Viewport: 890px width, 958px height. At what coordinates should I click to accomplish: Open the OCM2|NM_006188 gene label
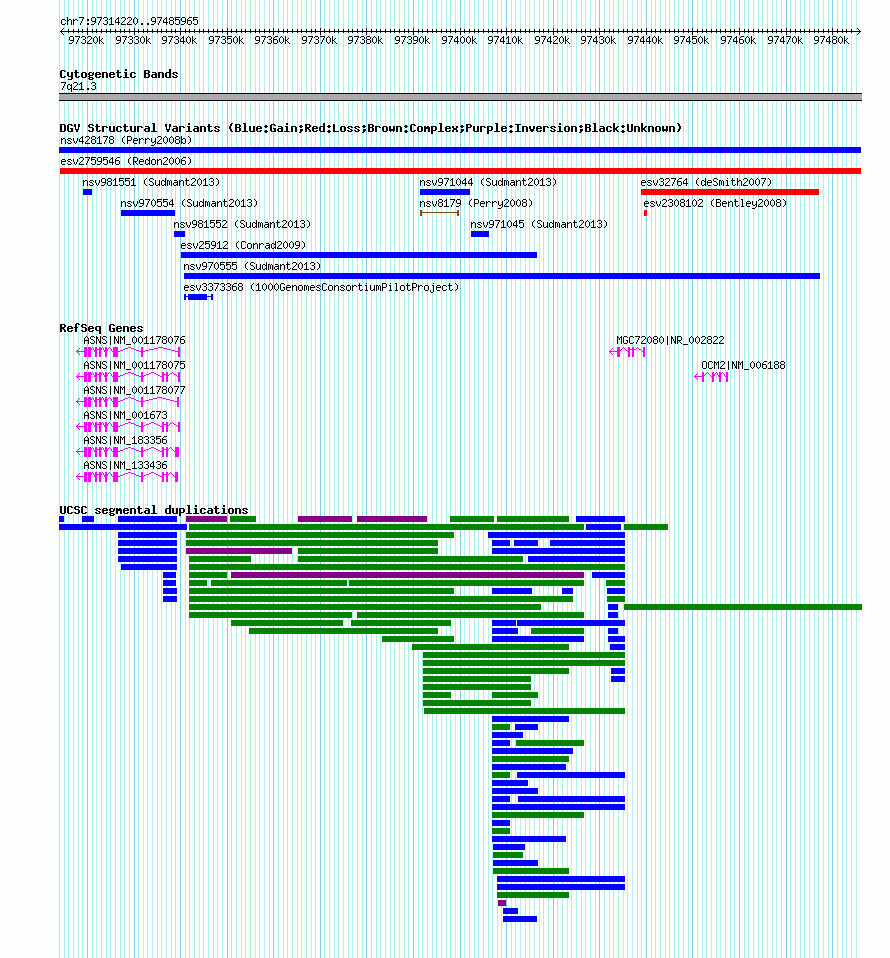pyautogui.click(x=743, y=365)
